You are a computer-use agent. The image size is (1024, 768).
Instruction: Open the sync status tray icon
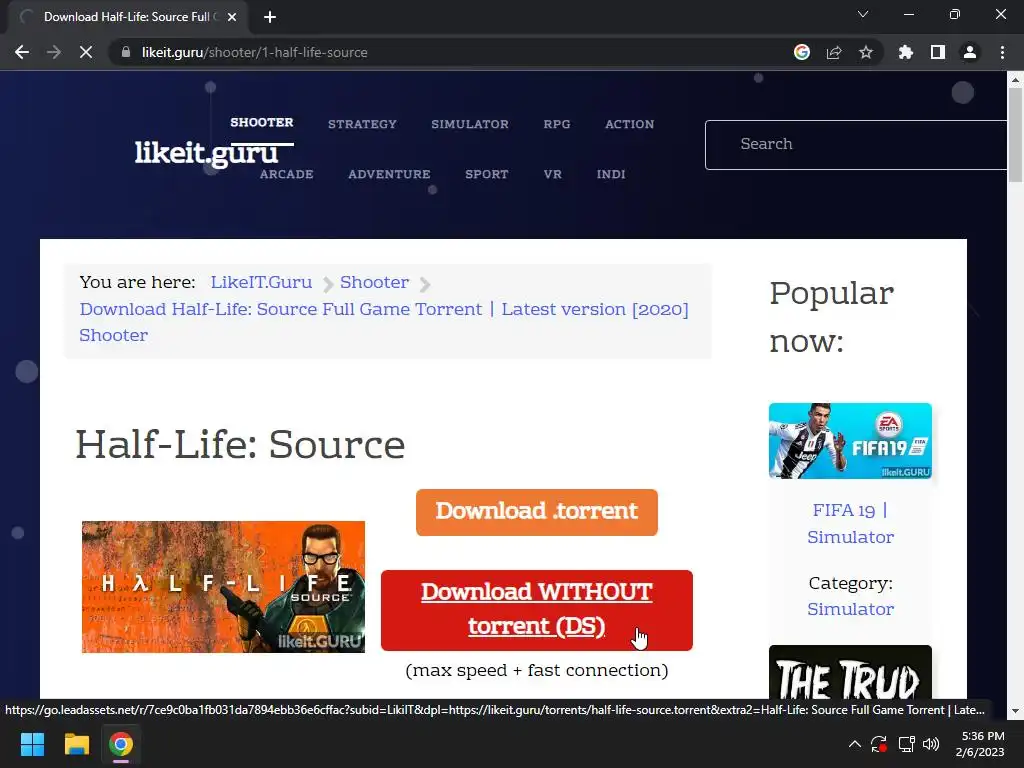pyautogui.click(x=879, y=744)
